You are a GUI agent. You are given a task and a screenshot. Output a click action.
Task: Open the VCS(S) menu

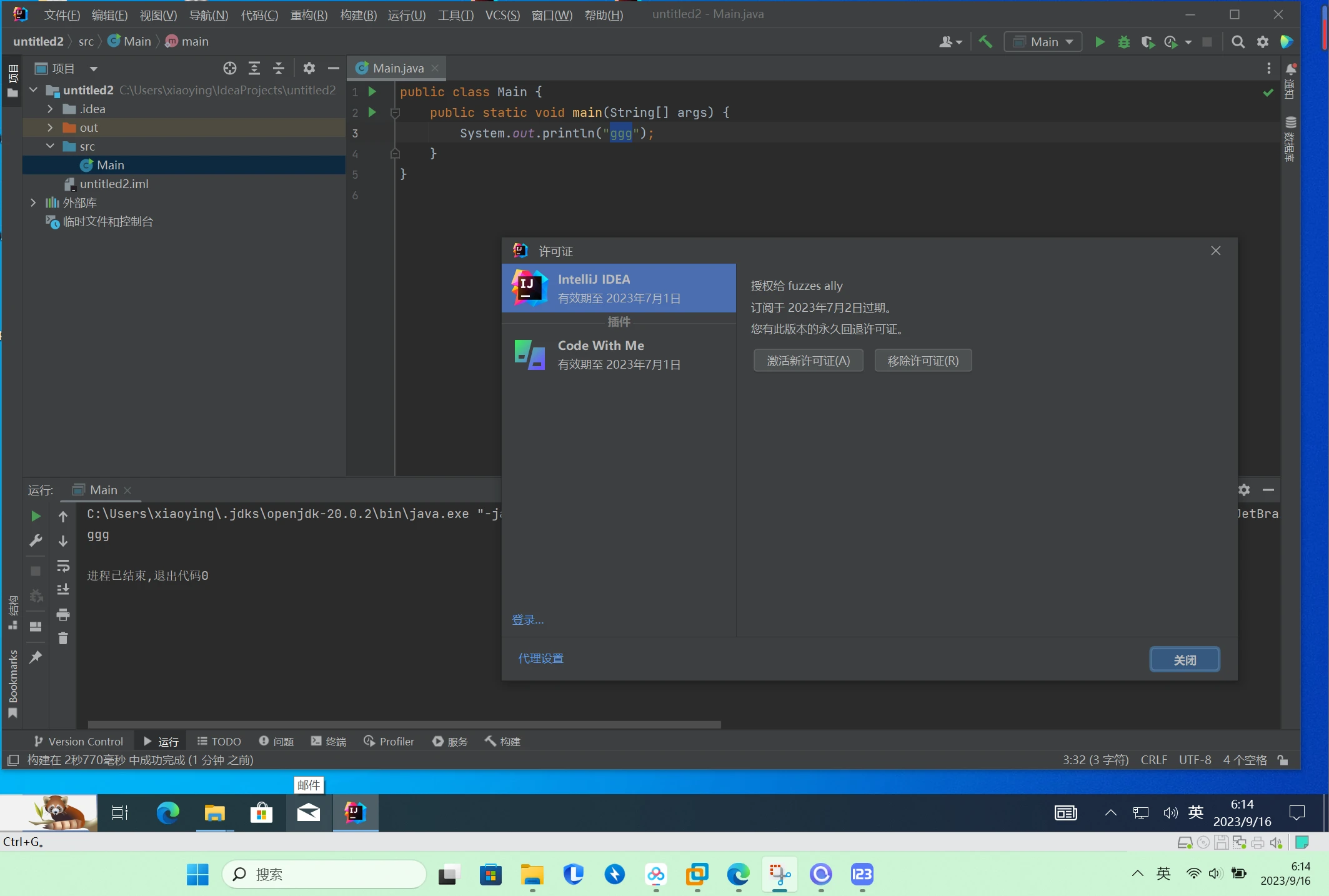(x=502, y=15)
